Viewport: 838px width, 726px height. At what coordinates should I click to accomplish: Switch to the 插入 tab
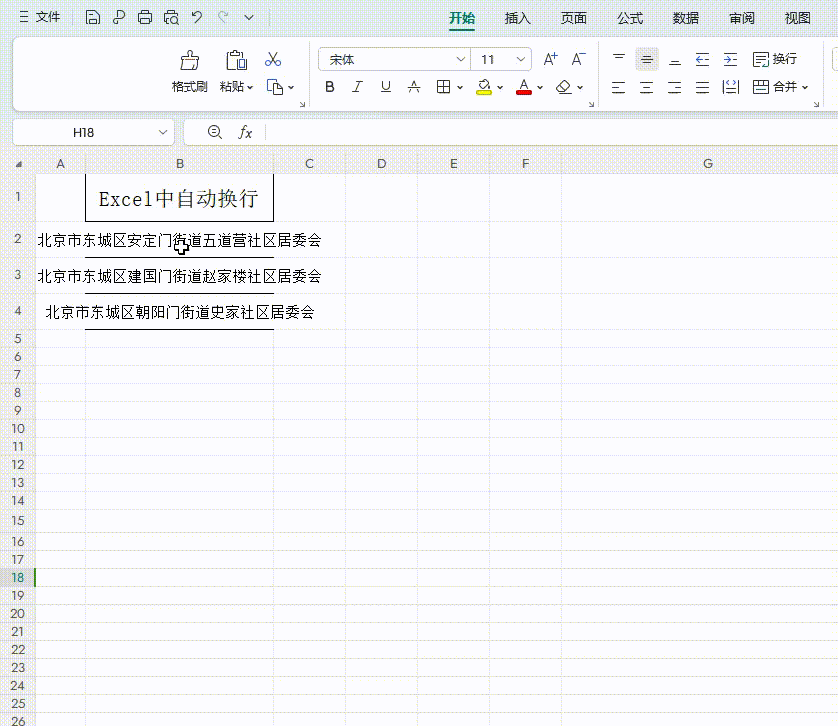point(517,19)
